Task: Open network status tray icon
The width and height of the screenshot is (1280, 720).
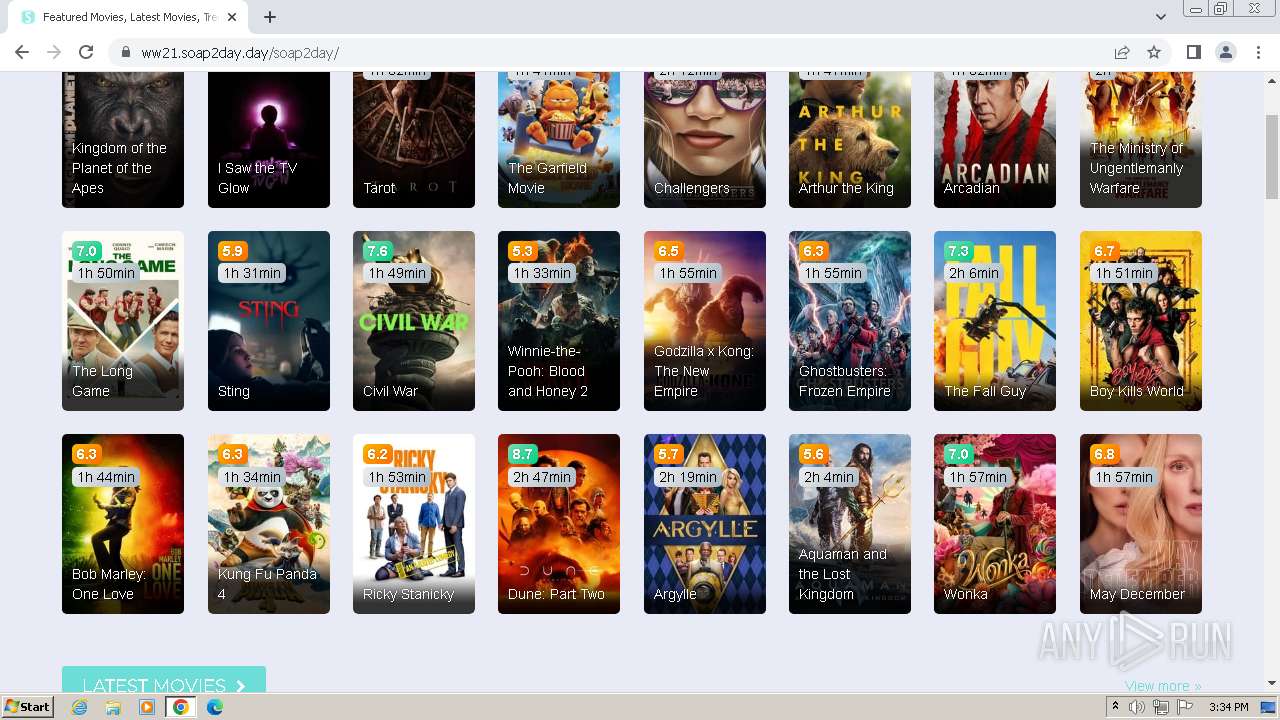Action: tap(1161, 707)
